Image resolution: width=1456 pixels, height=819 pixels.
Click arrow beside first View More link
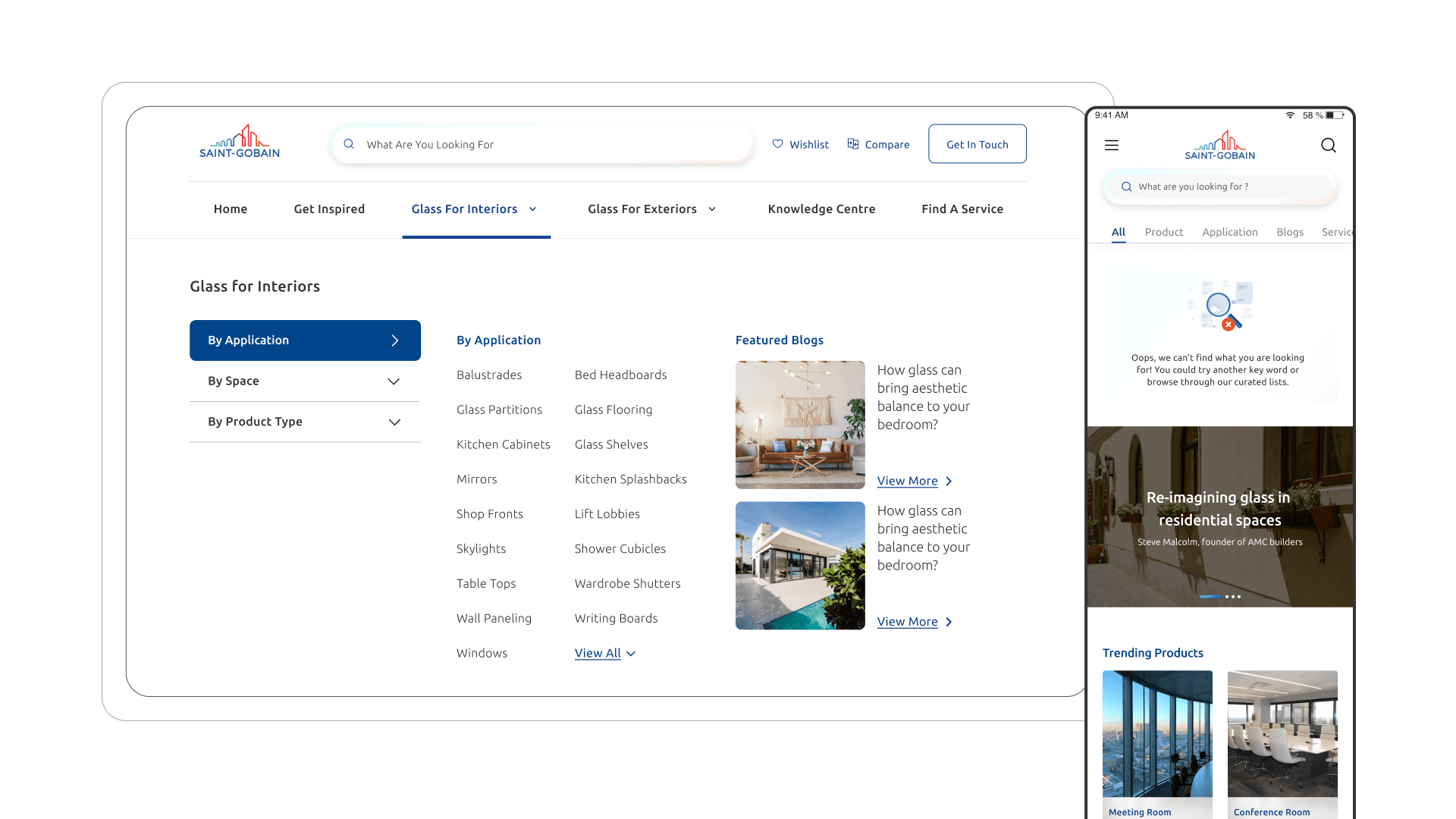tap(949, 482)
